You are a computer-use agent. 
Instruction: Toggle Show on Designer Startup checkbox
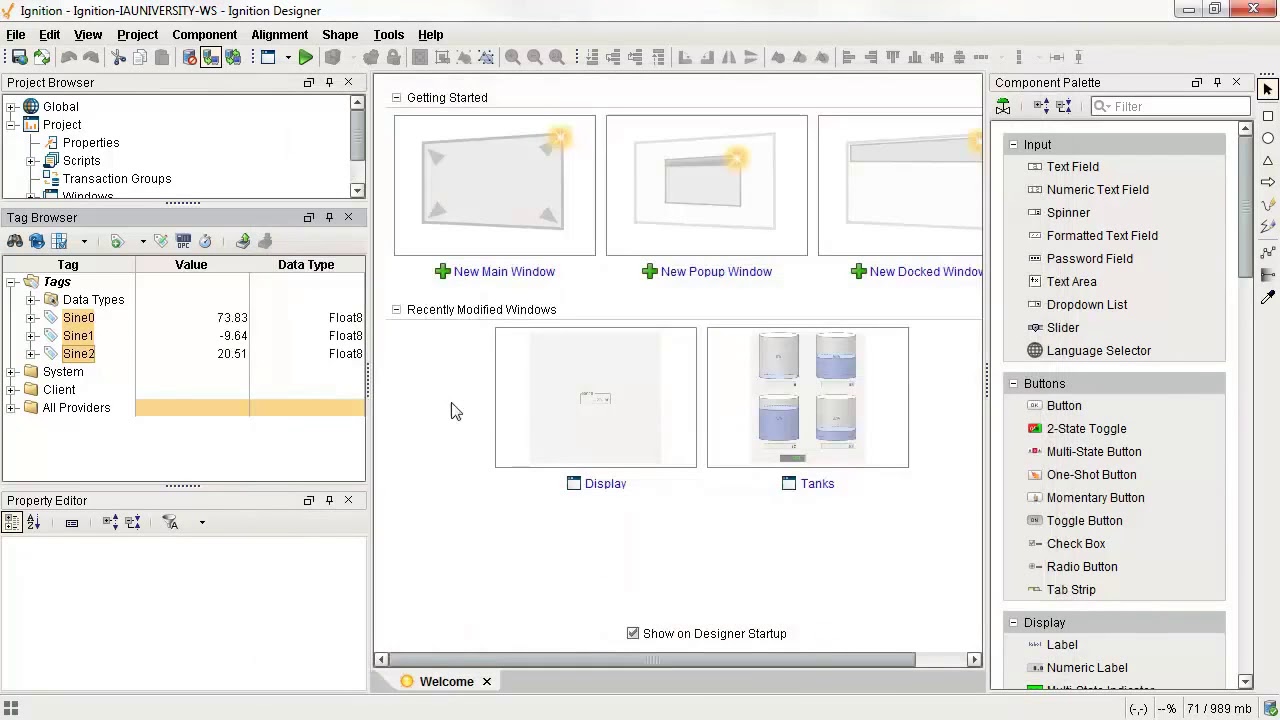[x=633, y=633]
